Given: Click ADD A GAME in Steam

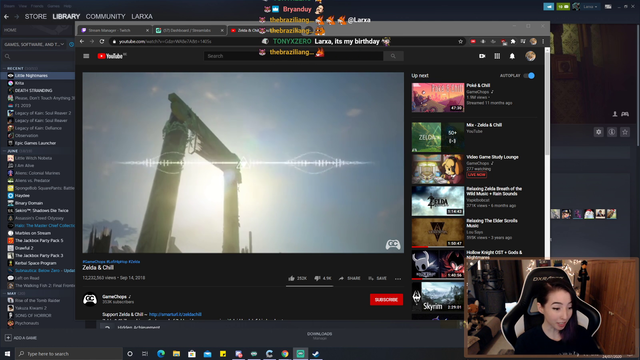Looking at the screenshot, I should [21, 338].
